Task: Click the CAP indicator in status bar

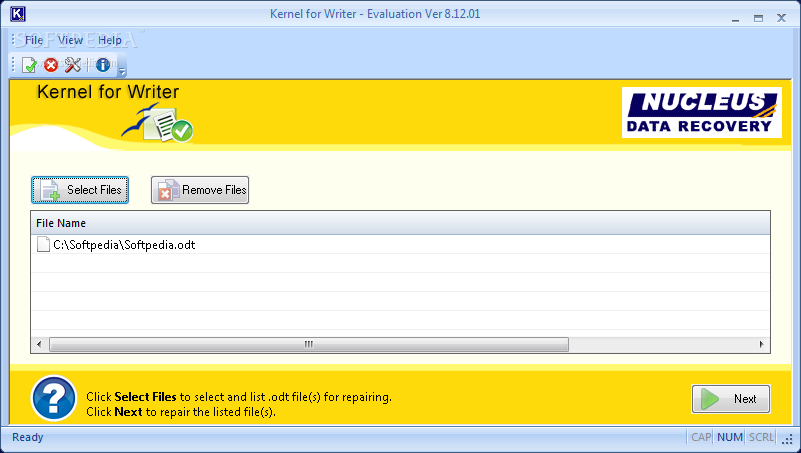Action: tap(700, 437)
